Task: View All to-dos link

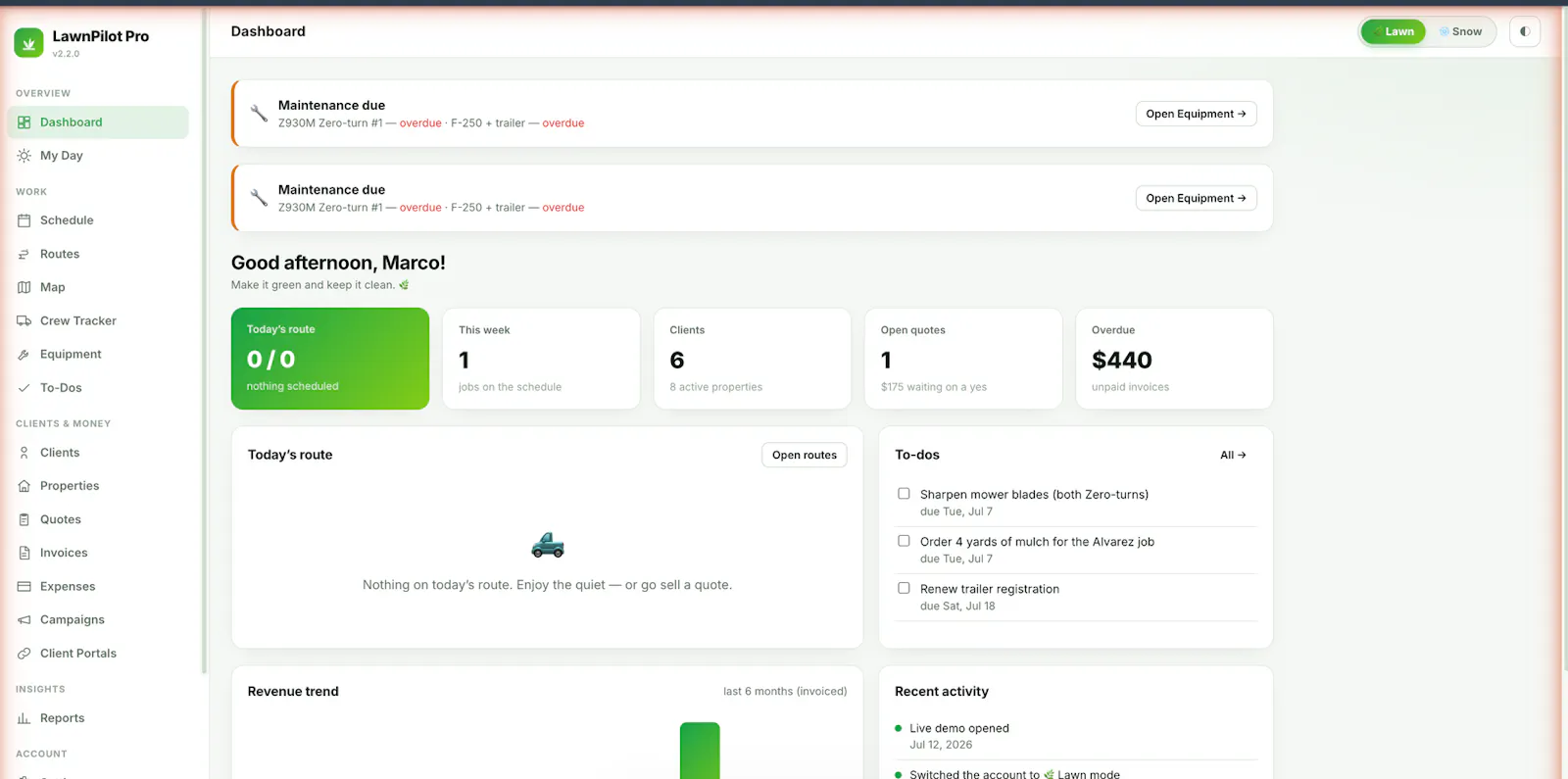Action: tap(1233, 455)
